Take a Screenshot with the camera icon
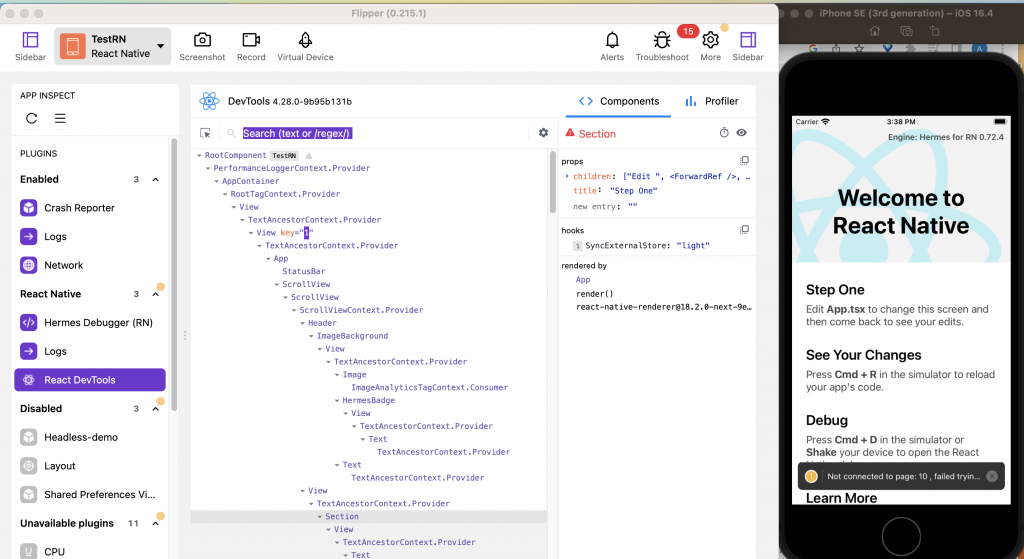Screen dimensions: 1024x559 coord(202,40)
